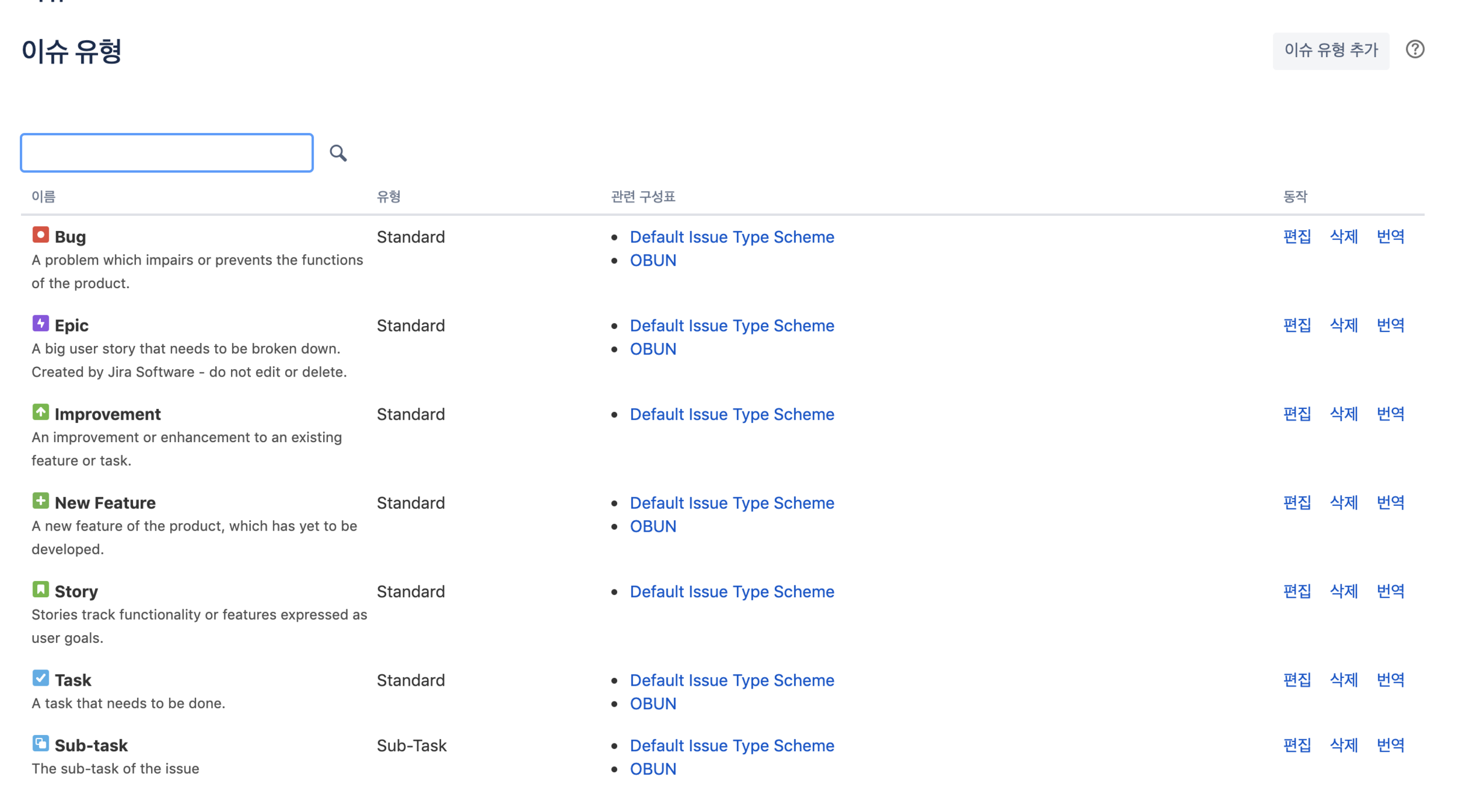Open Default Issue Type Scheme for Bug

tap(731, 237)
